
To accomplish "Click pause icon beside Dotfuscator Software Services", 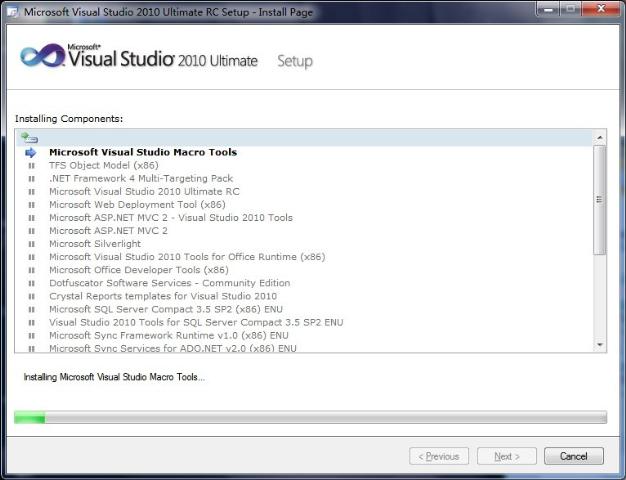I will pos(32,283).
